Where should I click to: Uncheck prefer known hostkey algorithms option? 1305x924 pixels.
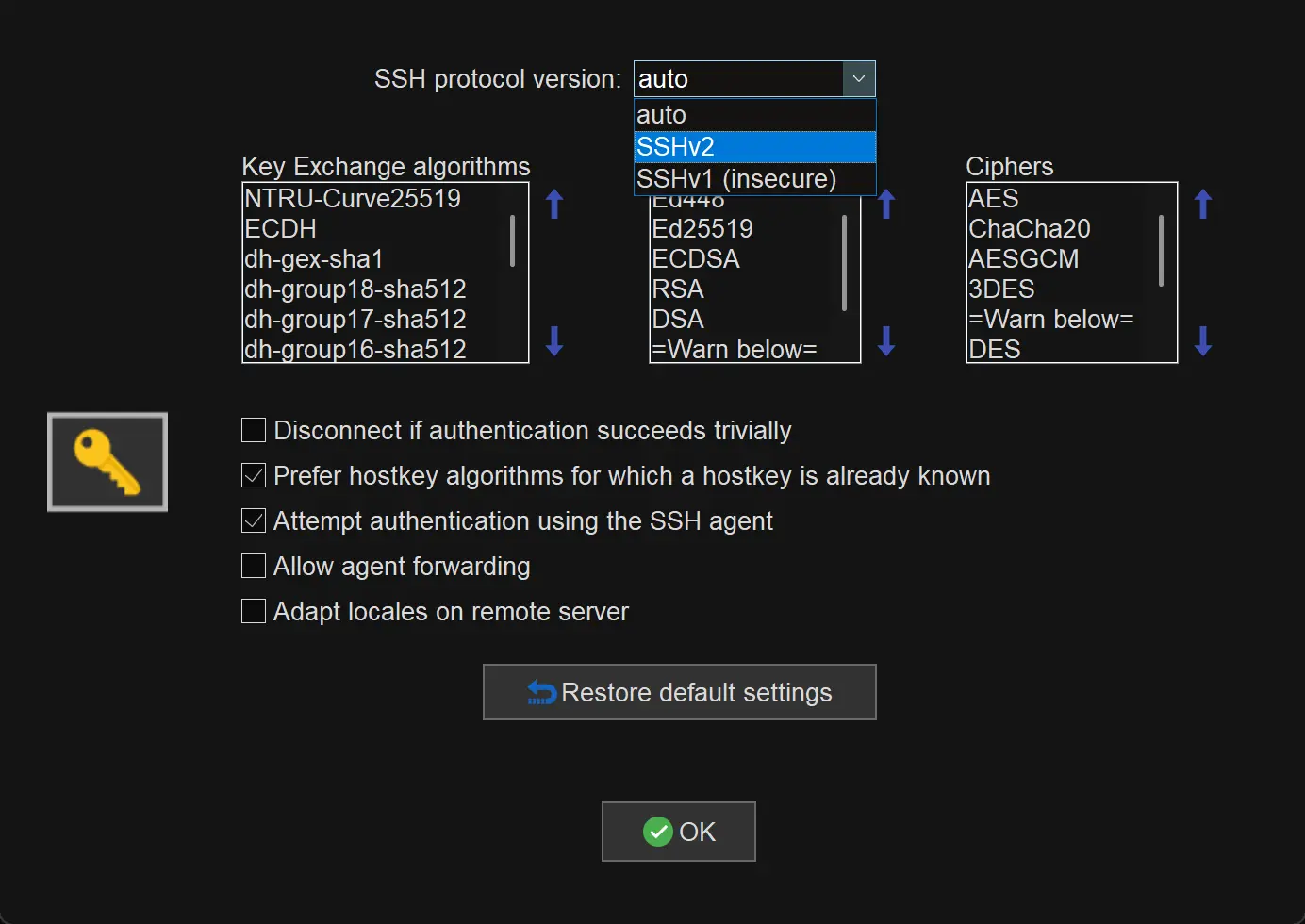pyautogui.click(x=254, y=476)
